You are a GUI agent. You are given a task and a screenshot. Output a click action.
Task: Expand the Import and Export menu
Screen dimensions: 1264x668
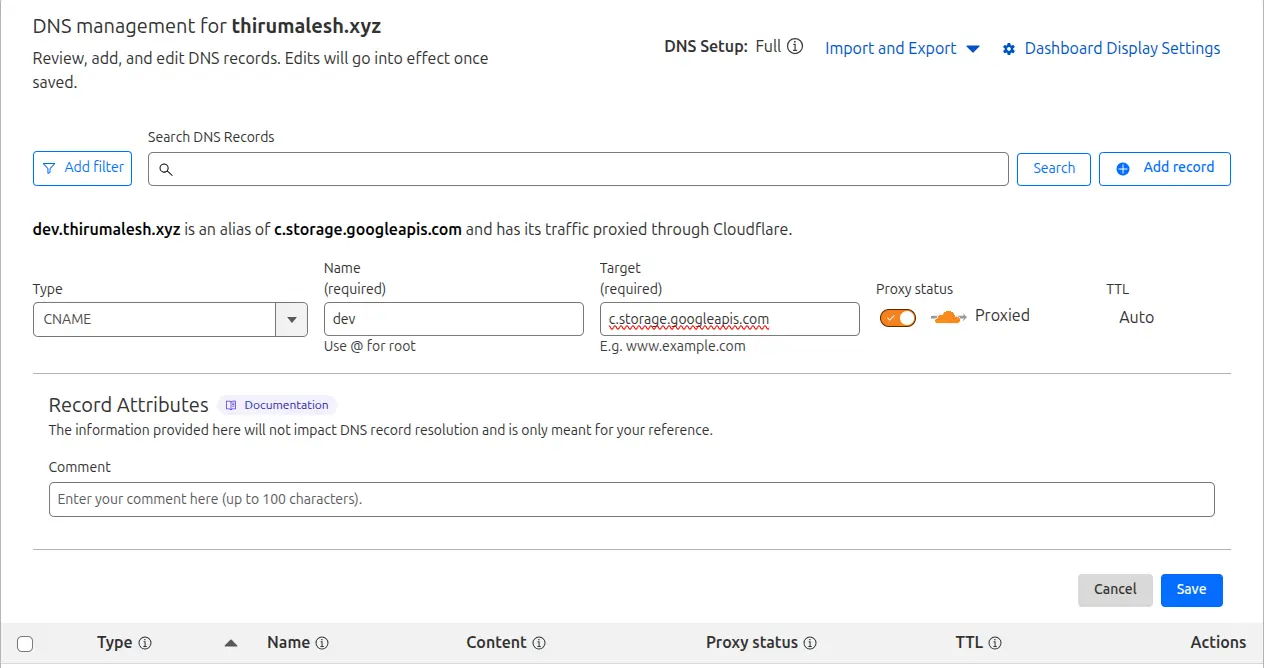click(x=901, y=48)
